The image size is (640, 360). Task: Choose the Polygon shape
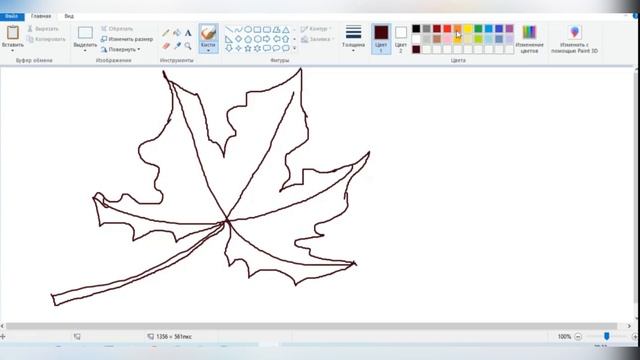(x=276, y=29)
